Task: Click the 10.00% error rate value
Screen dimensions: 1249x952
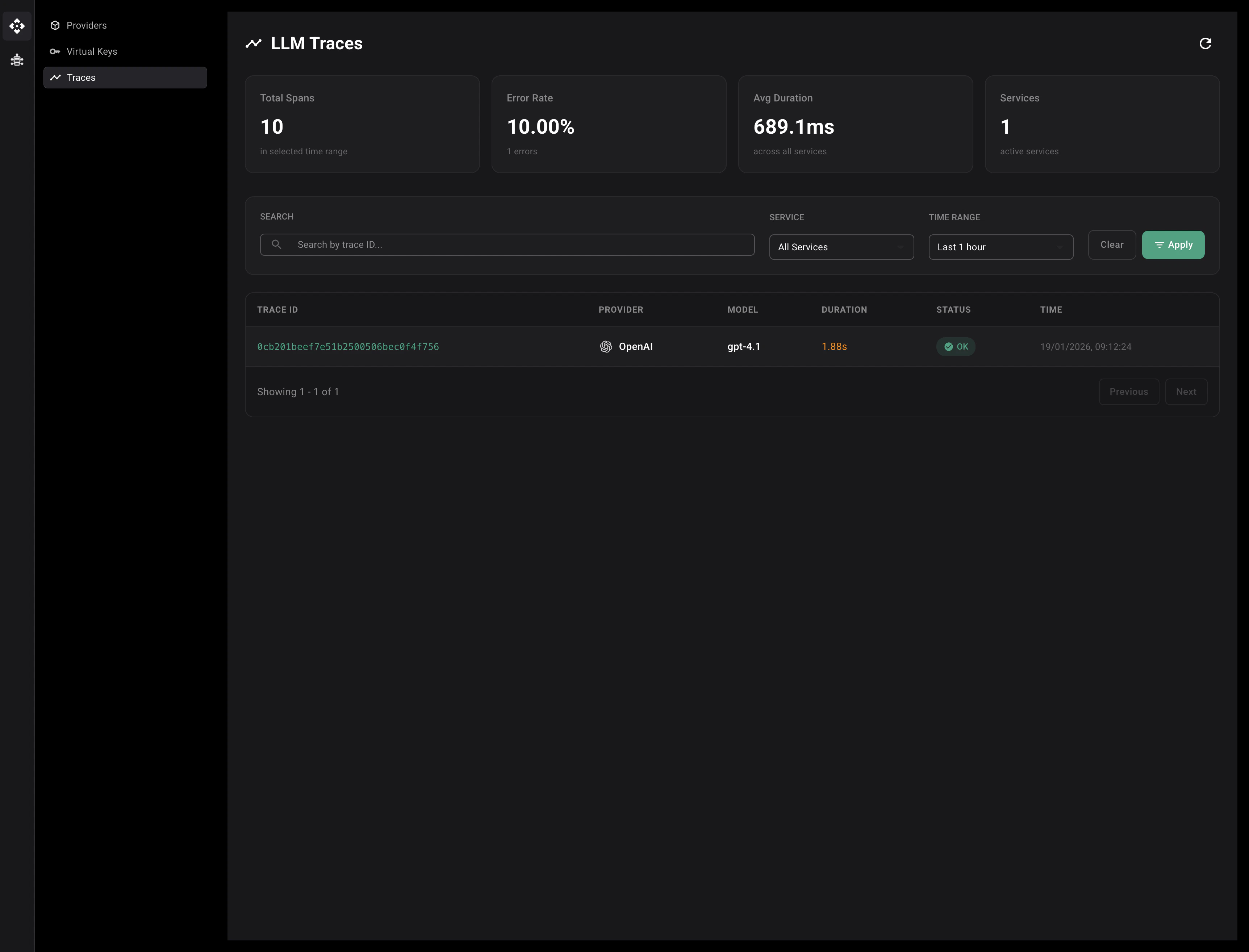Action: pos(540,127)
